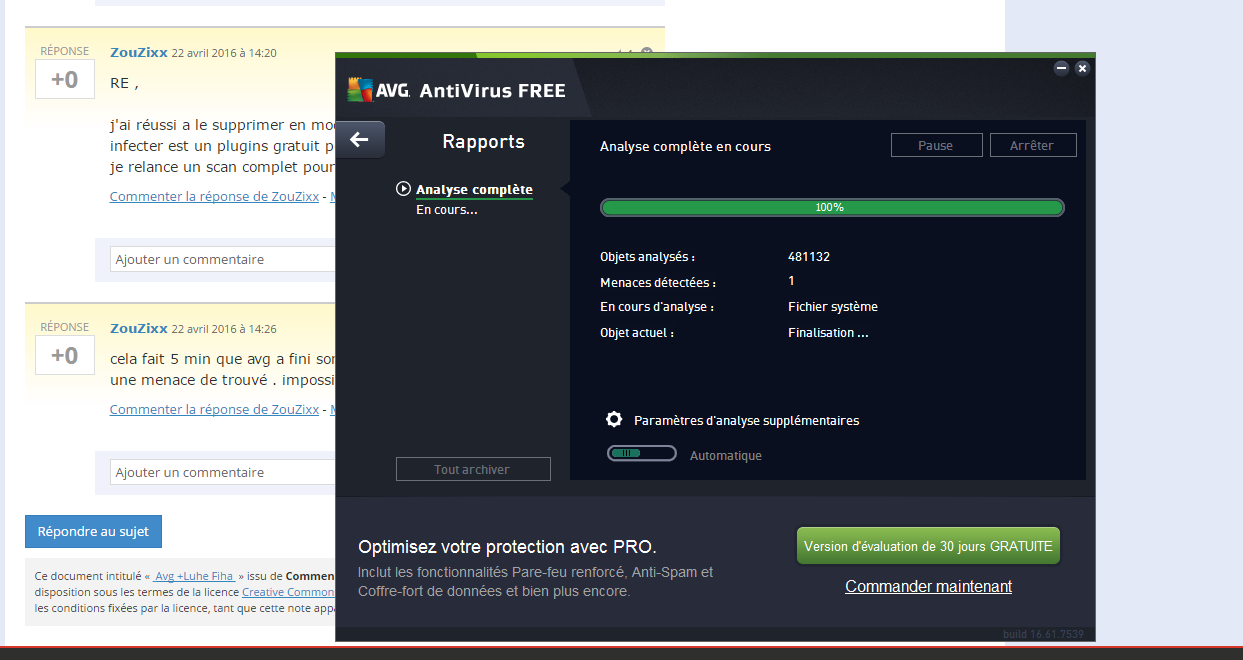Comment on ZouZixx's 14:20 reply via link
1243x660 pixels.
click(214, 196)
